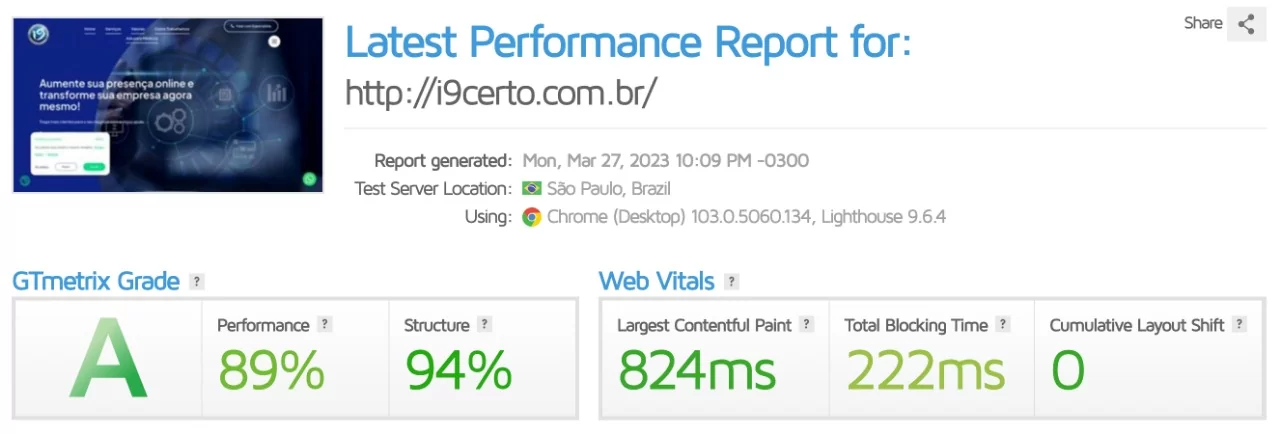Image resolution: width=1280 pixels, height=434 pixels.
Task: Click the 824ms Largest Contentful Paint value
Action: pyautogui.click(x=697, y=371)
